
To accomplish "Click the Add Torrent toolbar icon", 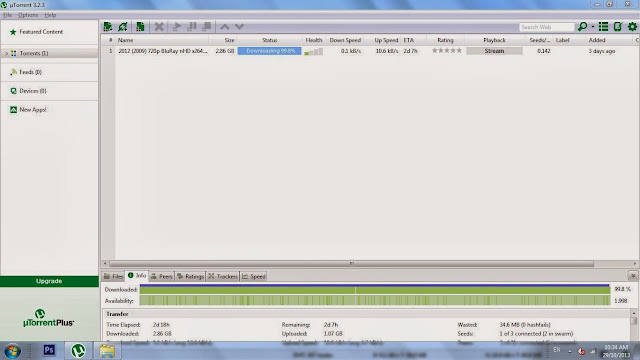I will point(108,27).
